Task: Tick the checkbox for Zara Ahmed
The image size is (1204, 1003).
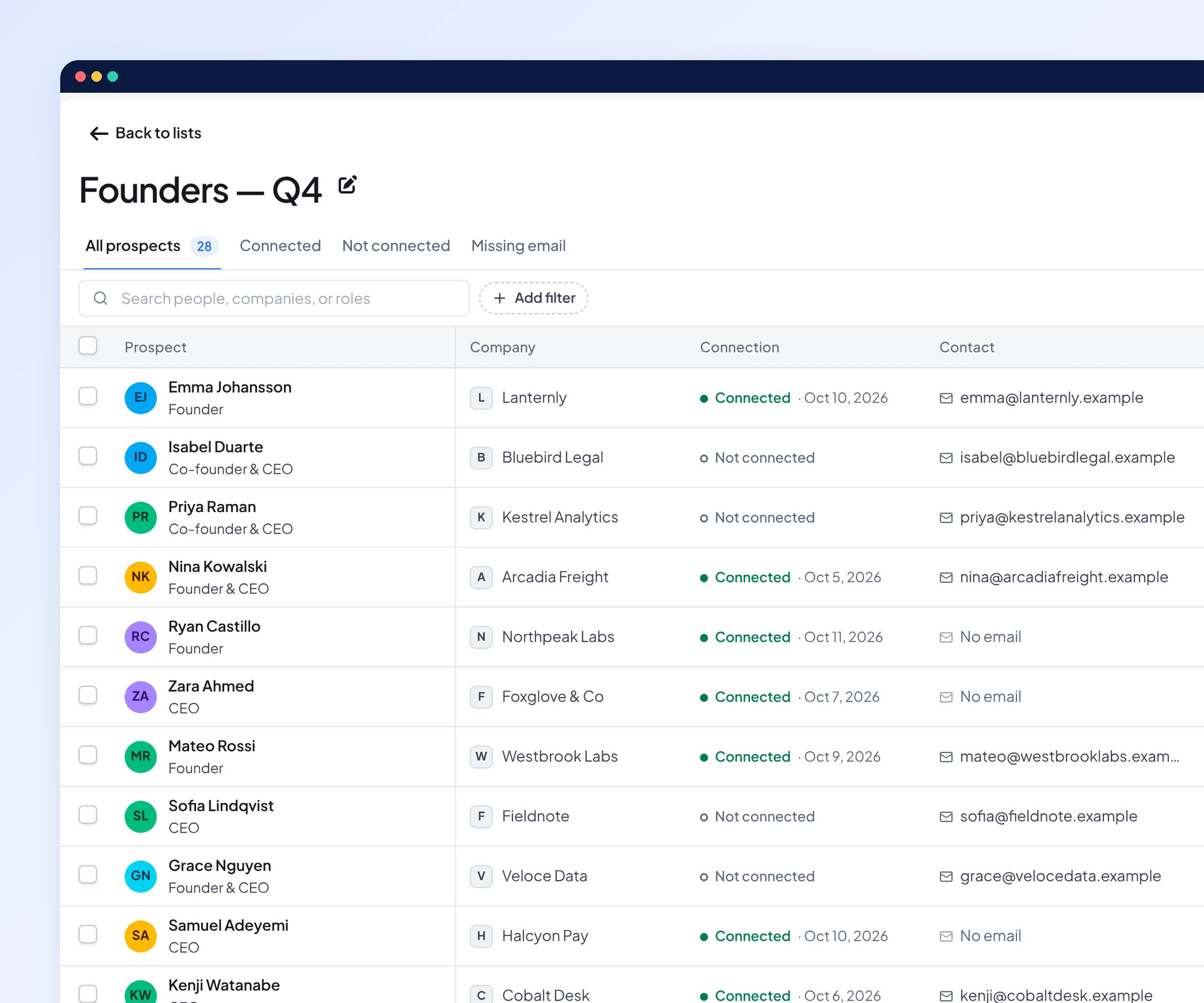Action: 88,695
